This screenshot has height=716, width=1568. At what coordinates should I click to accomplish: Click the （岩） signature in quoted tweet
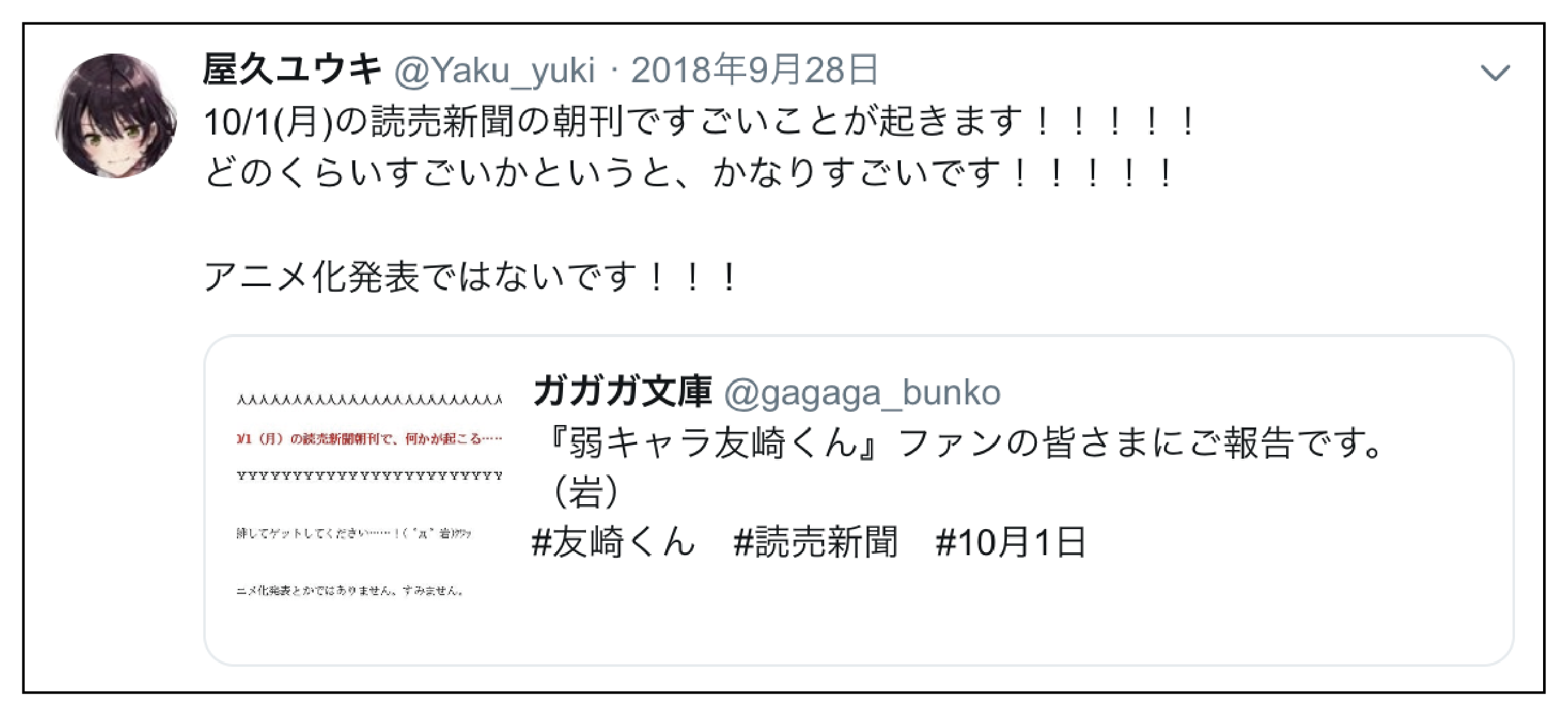tap(586, 492)
